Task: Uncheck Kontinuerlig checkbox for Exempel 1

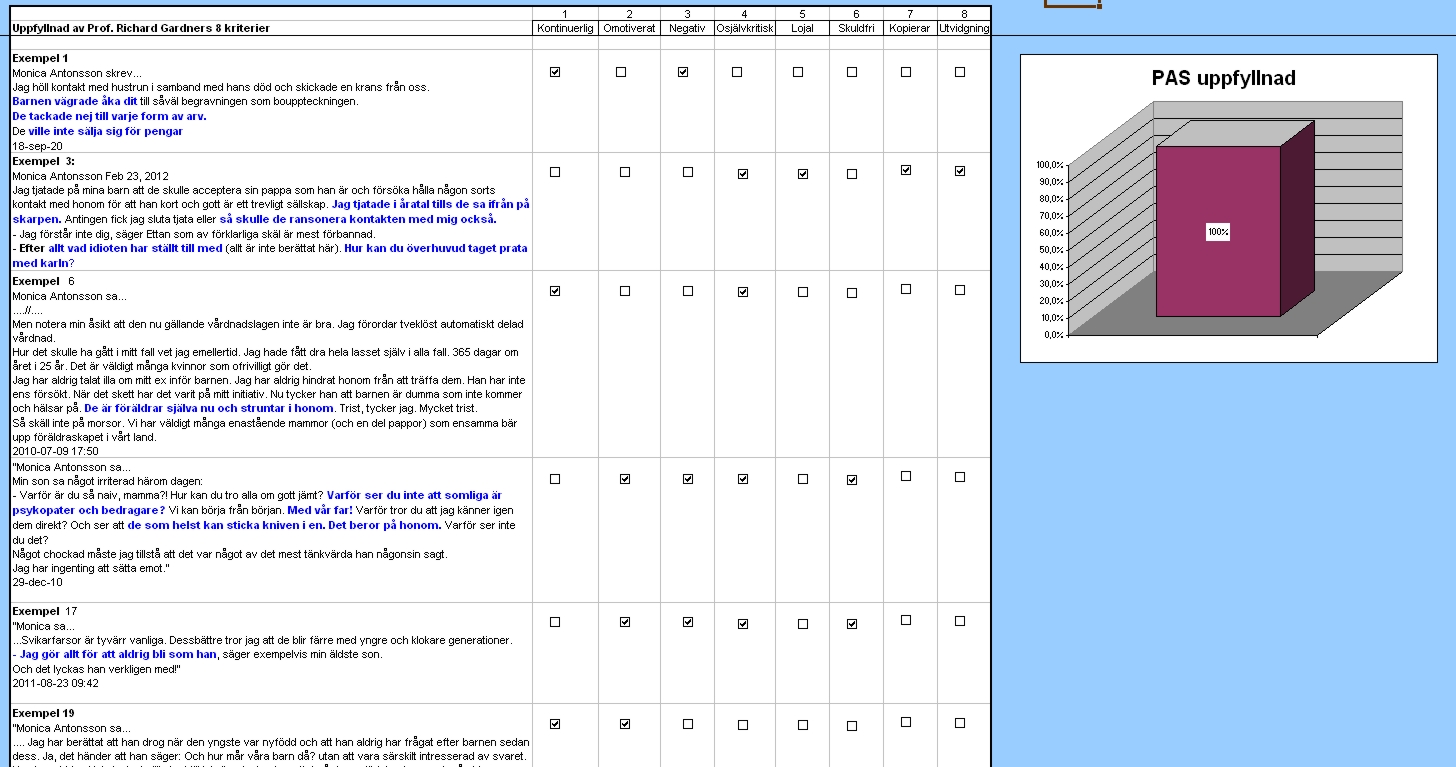Action: [555, 72]
